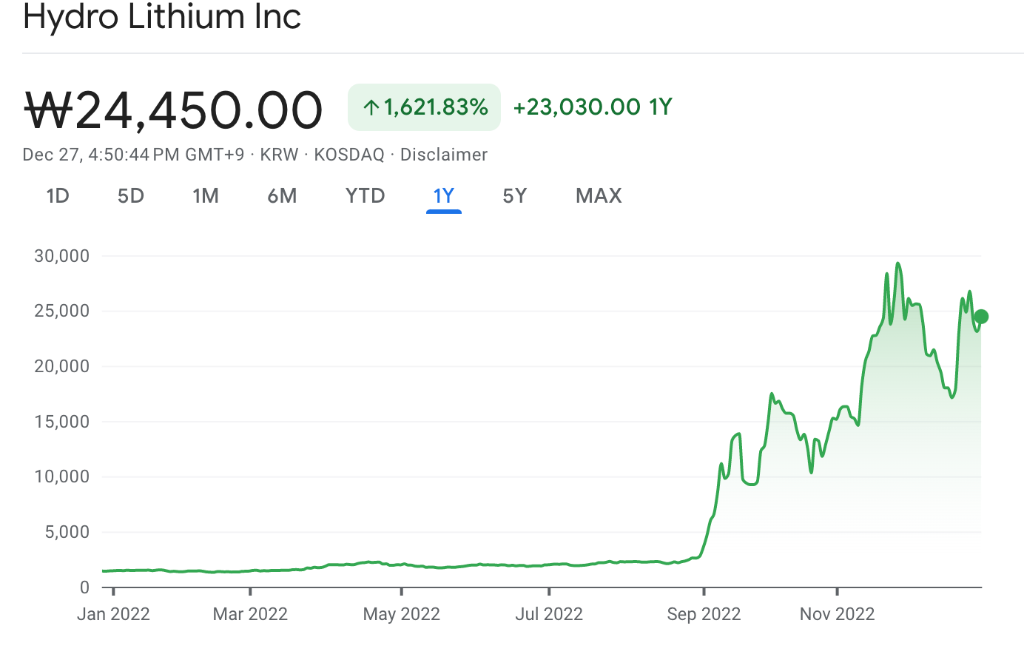Viewport: 1024px width, 645px height.
Task: Click the Sep 2022 axis label
Action: point(704,614)
